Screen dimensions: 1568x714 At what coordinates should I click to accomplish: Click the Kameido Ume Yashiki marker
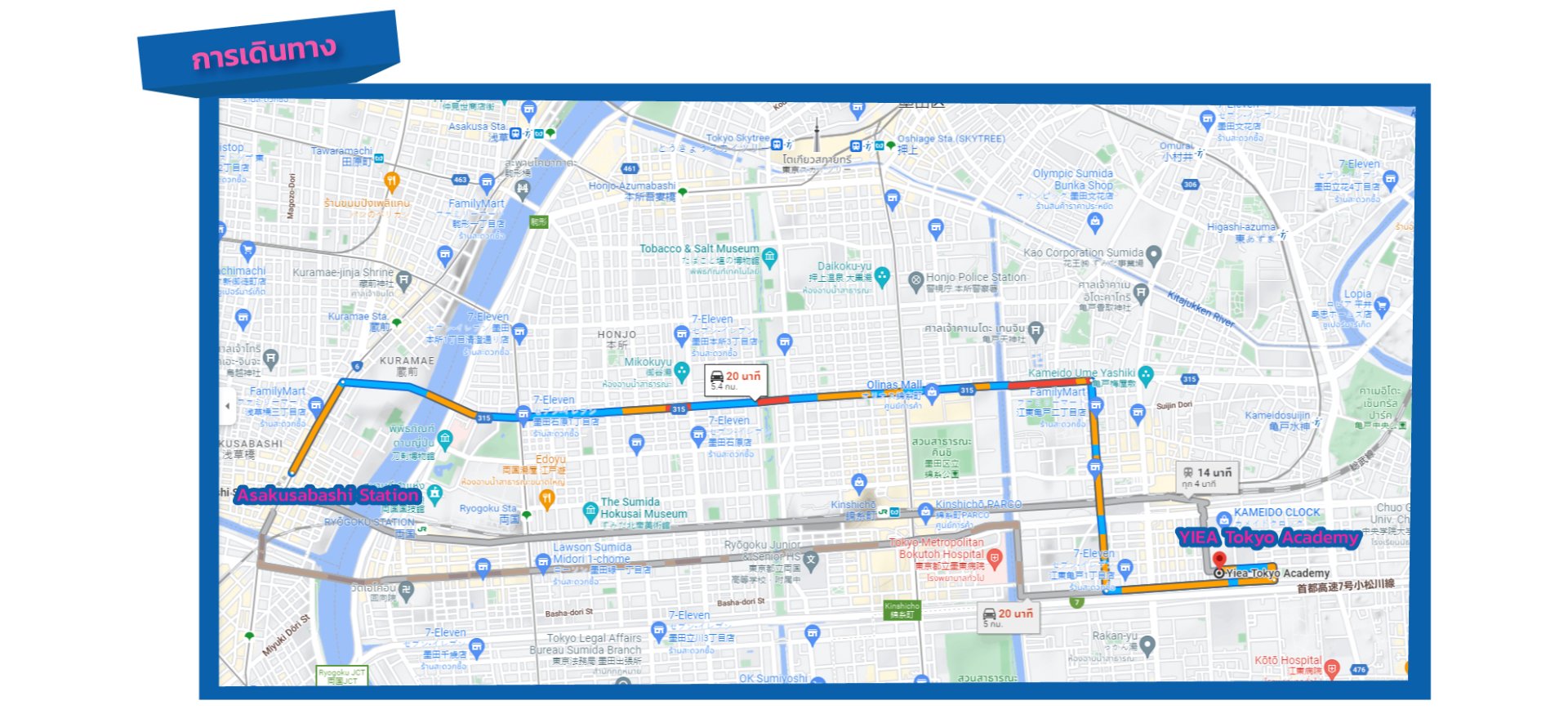click(1146, 375)
